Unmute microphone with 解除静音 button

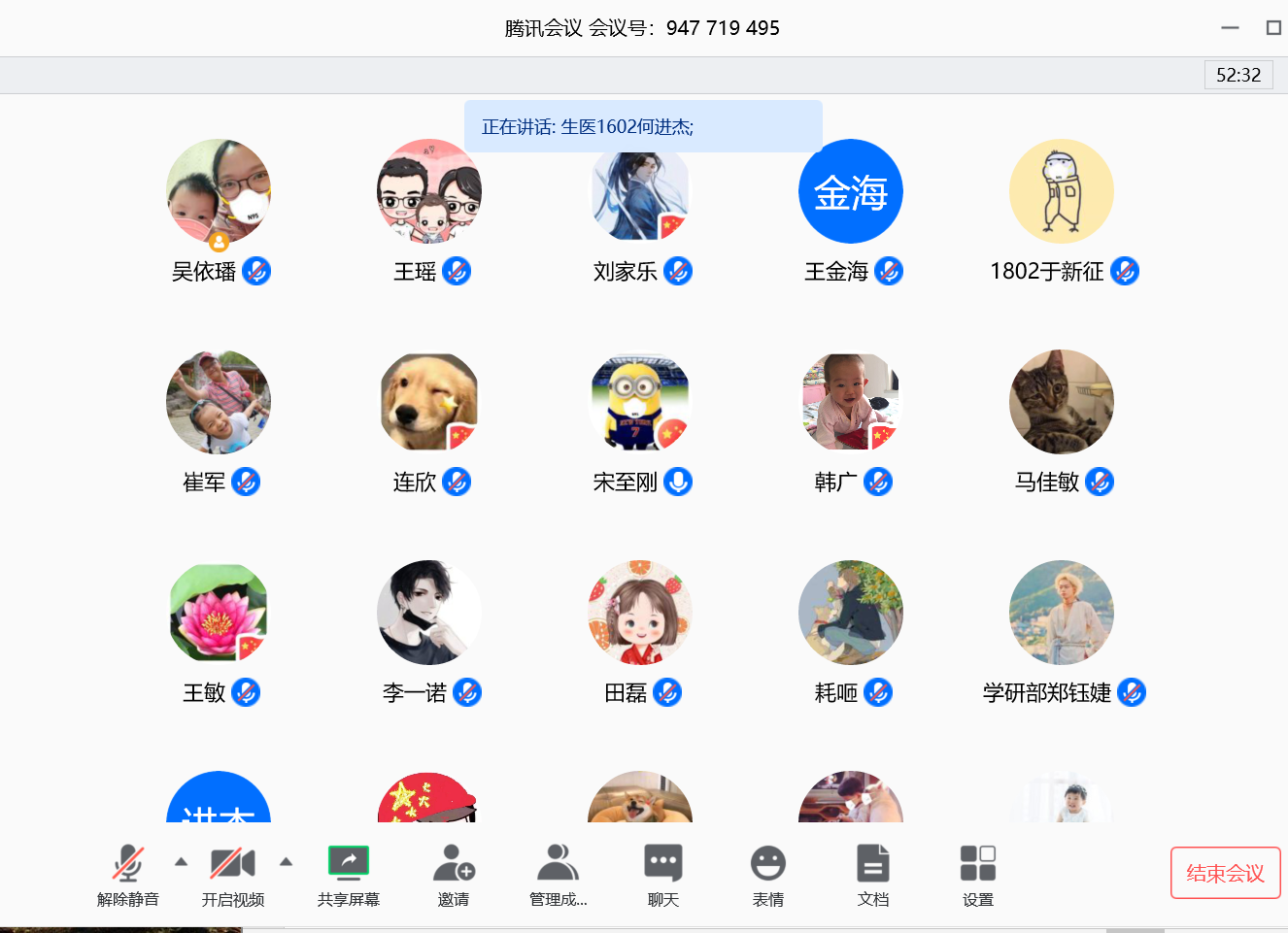127,873
